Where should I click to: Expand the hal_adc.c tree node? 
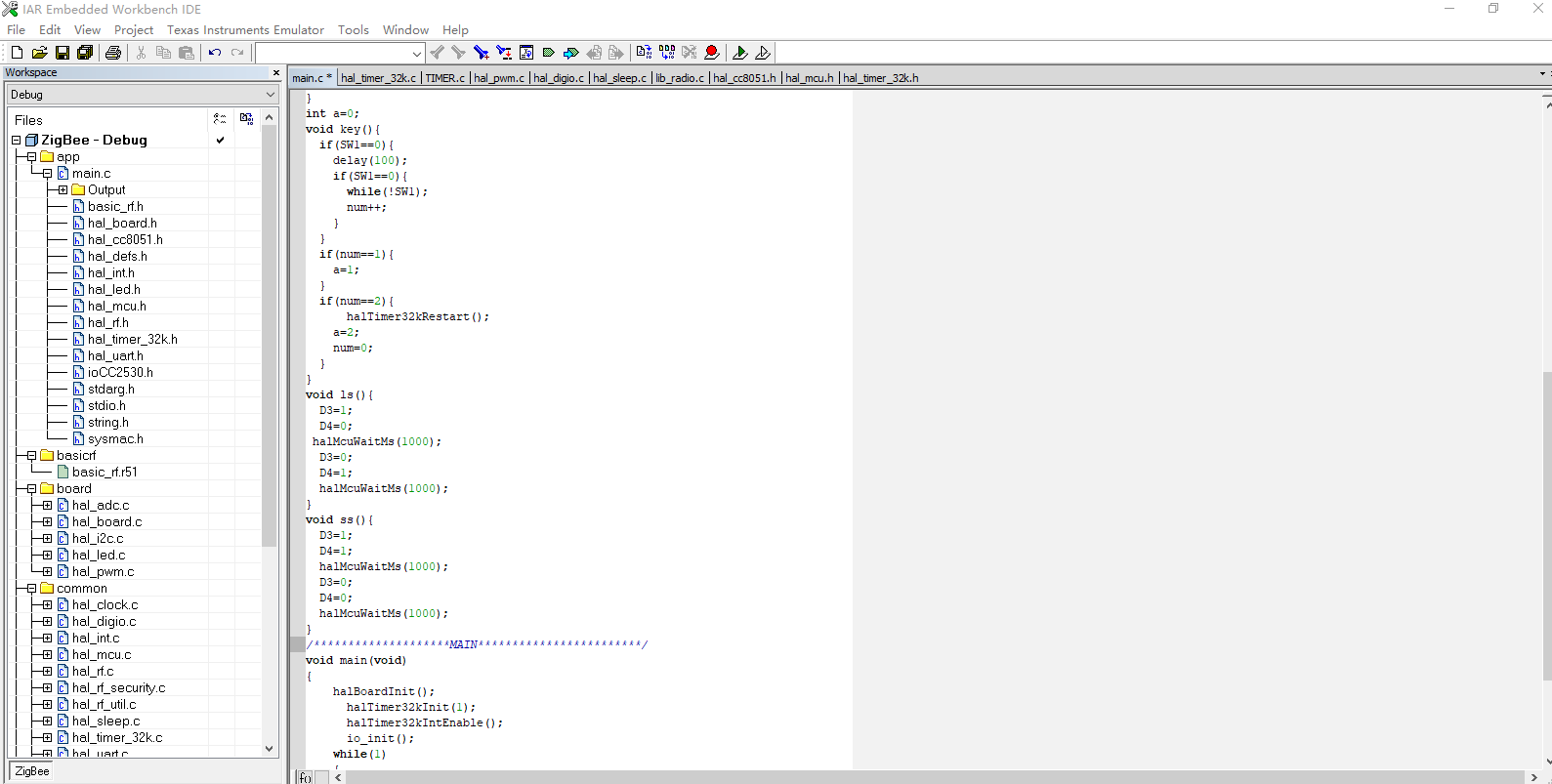click(x=48, y=506)
